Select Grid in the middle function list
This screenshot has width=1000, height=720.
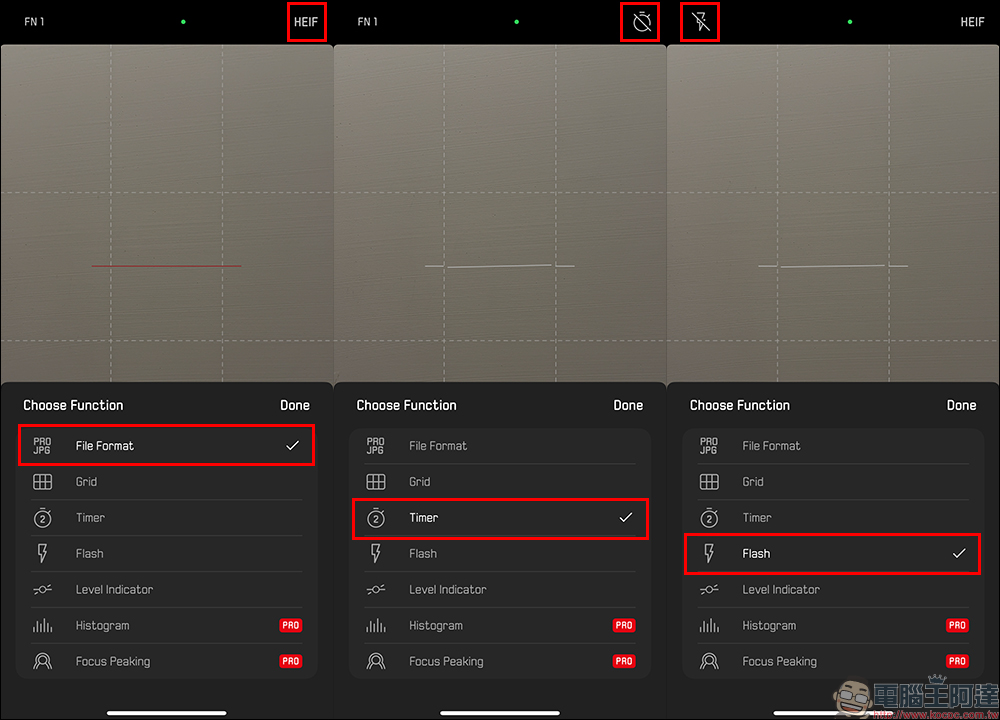pyautogui.click(x=420, y=482)
